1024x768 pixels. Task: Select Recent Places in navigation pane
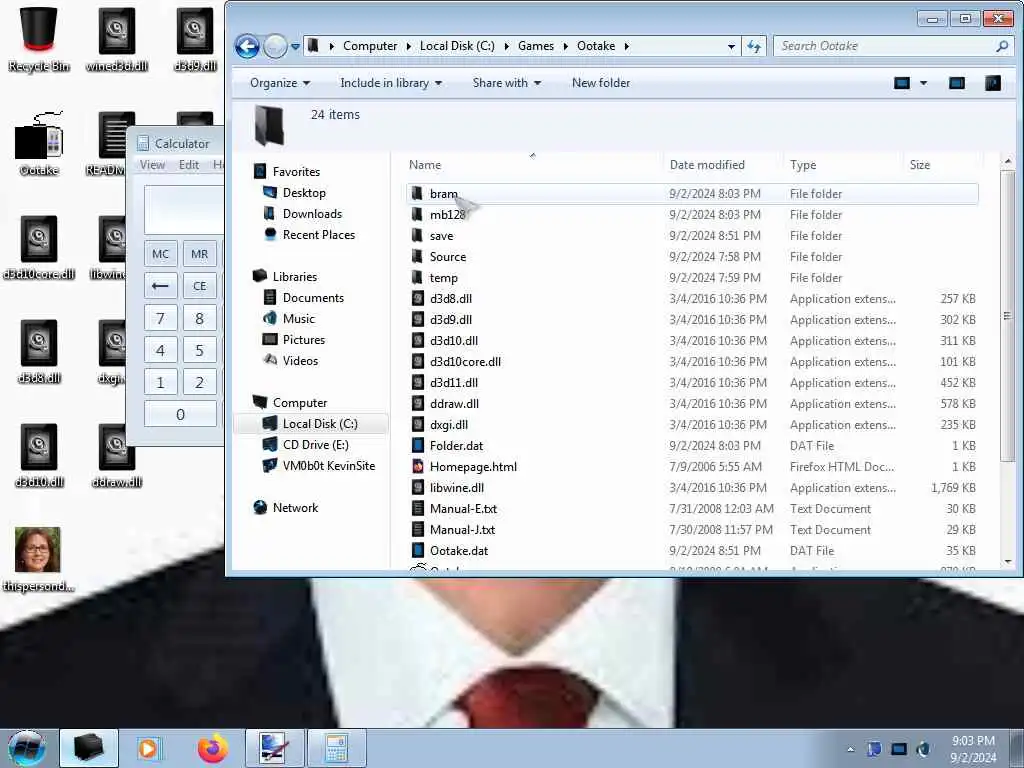319,234
